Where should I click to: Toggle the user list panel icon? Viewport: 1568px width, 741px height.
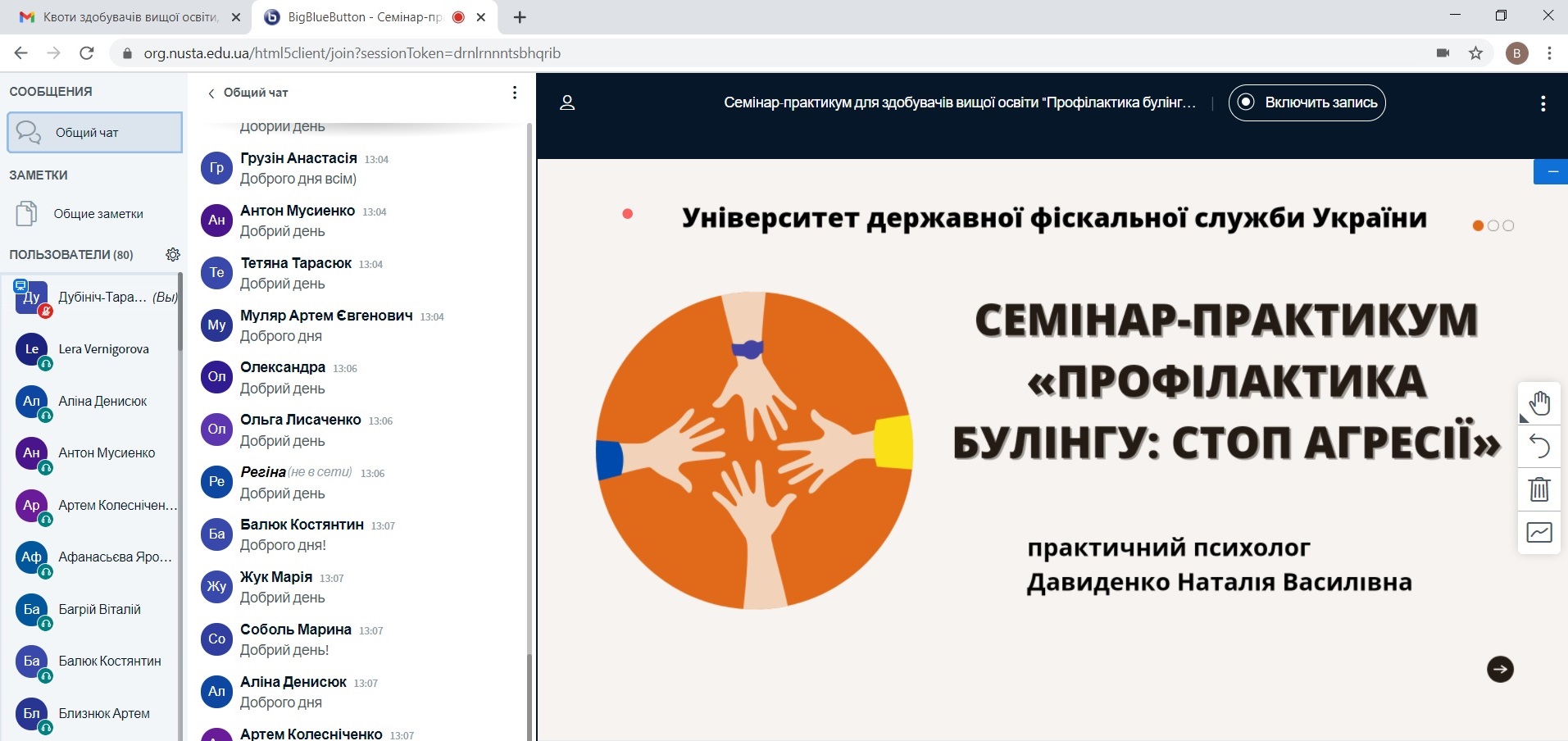click(x=566, y=102)
